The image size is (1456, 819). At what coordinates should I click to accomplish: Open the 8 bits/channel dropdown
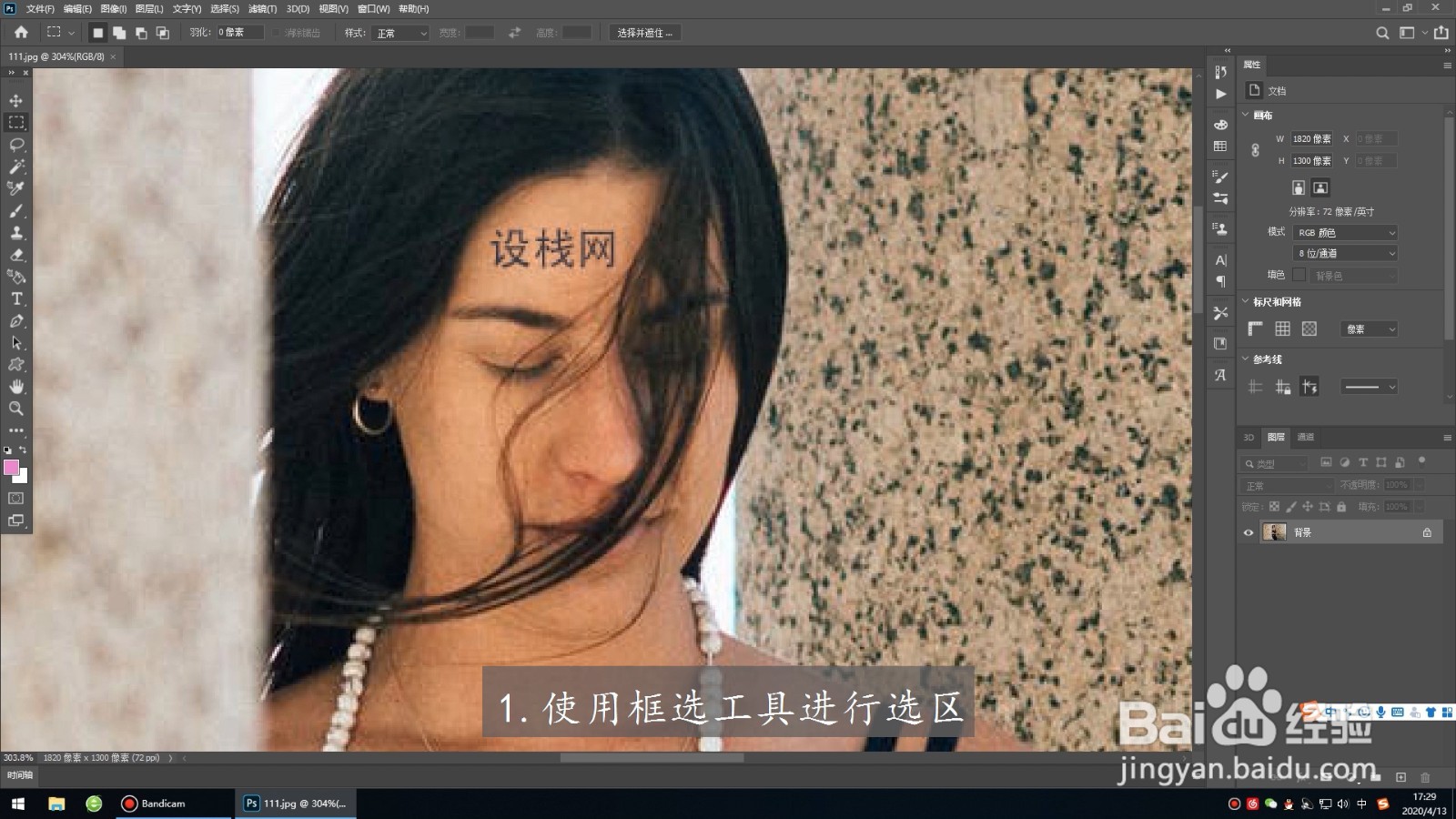coord(1345,254)
